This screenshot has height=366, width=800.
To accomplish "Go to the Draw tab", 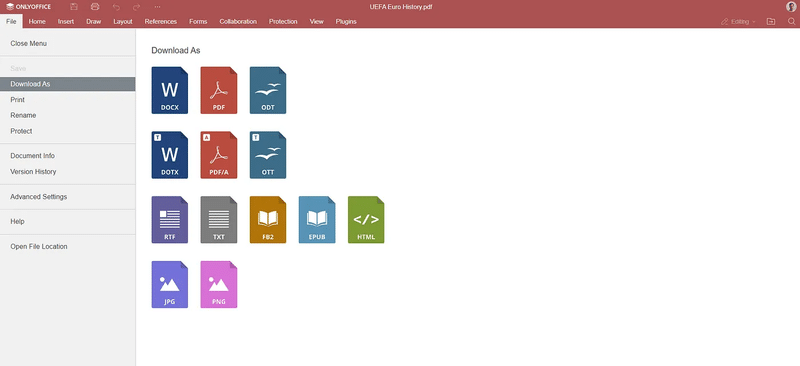I will (x=94, y=21).
